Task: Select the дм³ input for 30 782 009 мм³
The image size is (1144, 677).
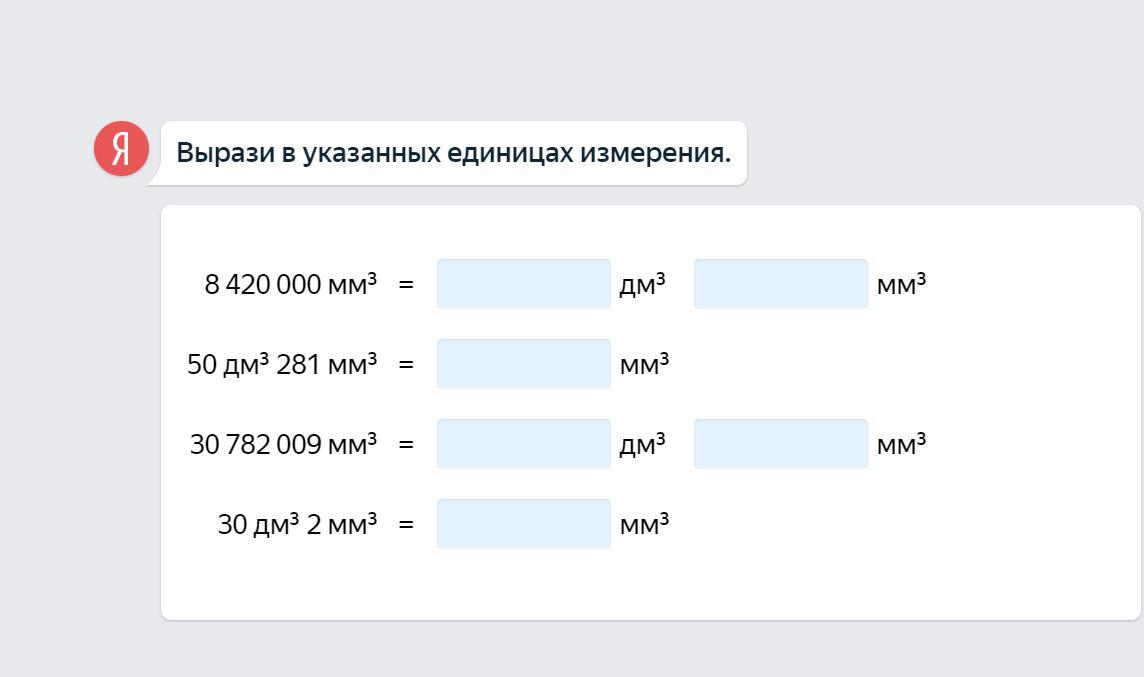Action: [x=523, y=444]
